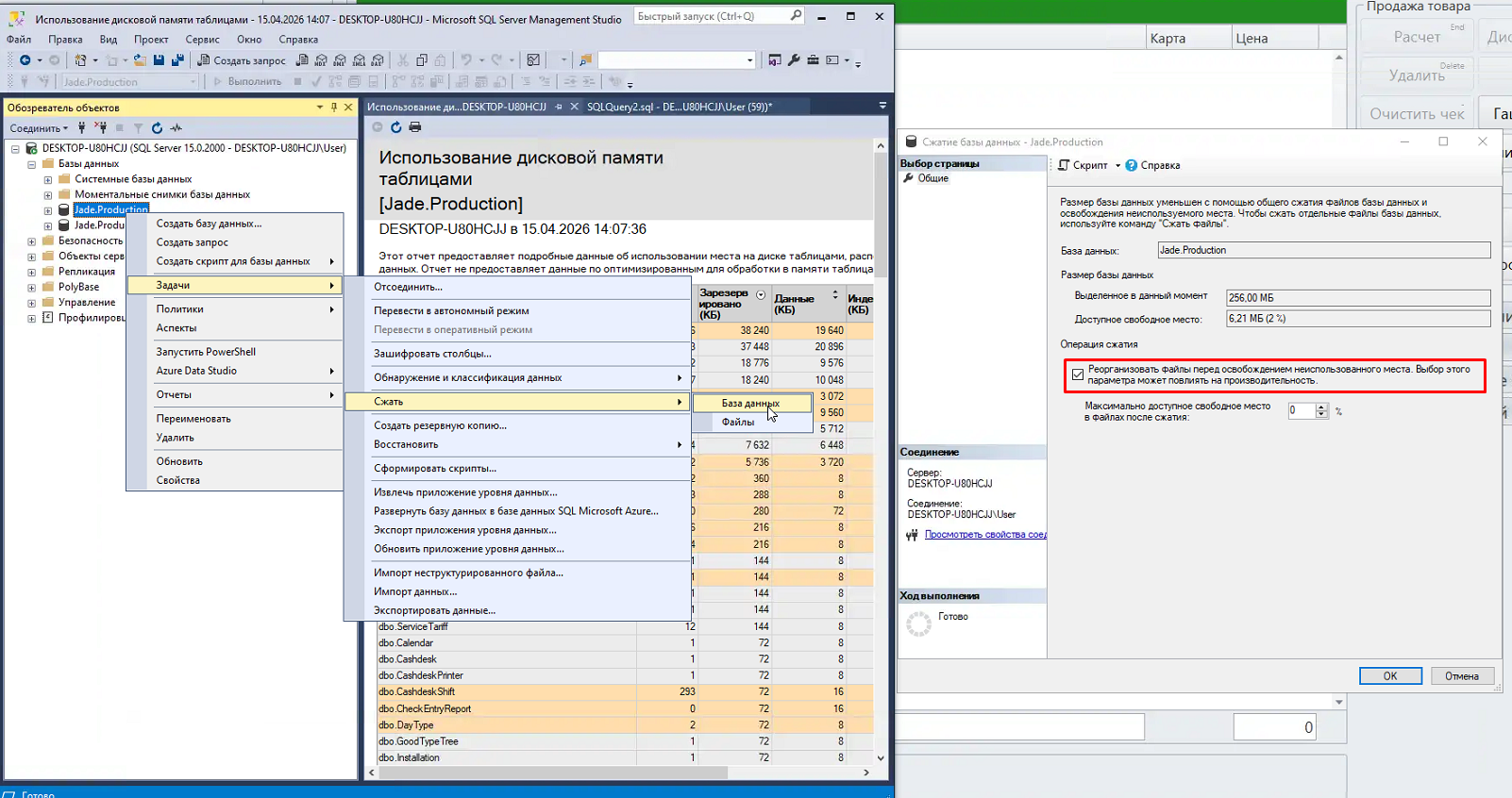
Task: Collapse the Базы данных tree node
Action: (32, 164)
